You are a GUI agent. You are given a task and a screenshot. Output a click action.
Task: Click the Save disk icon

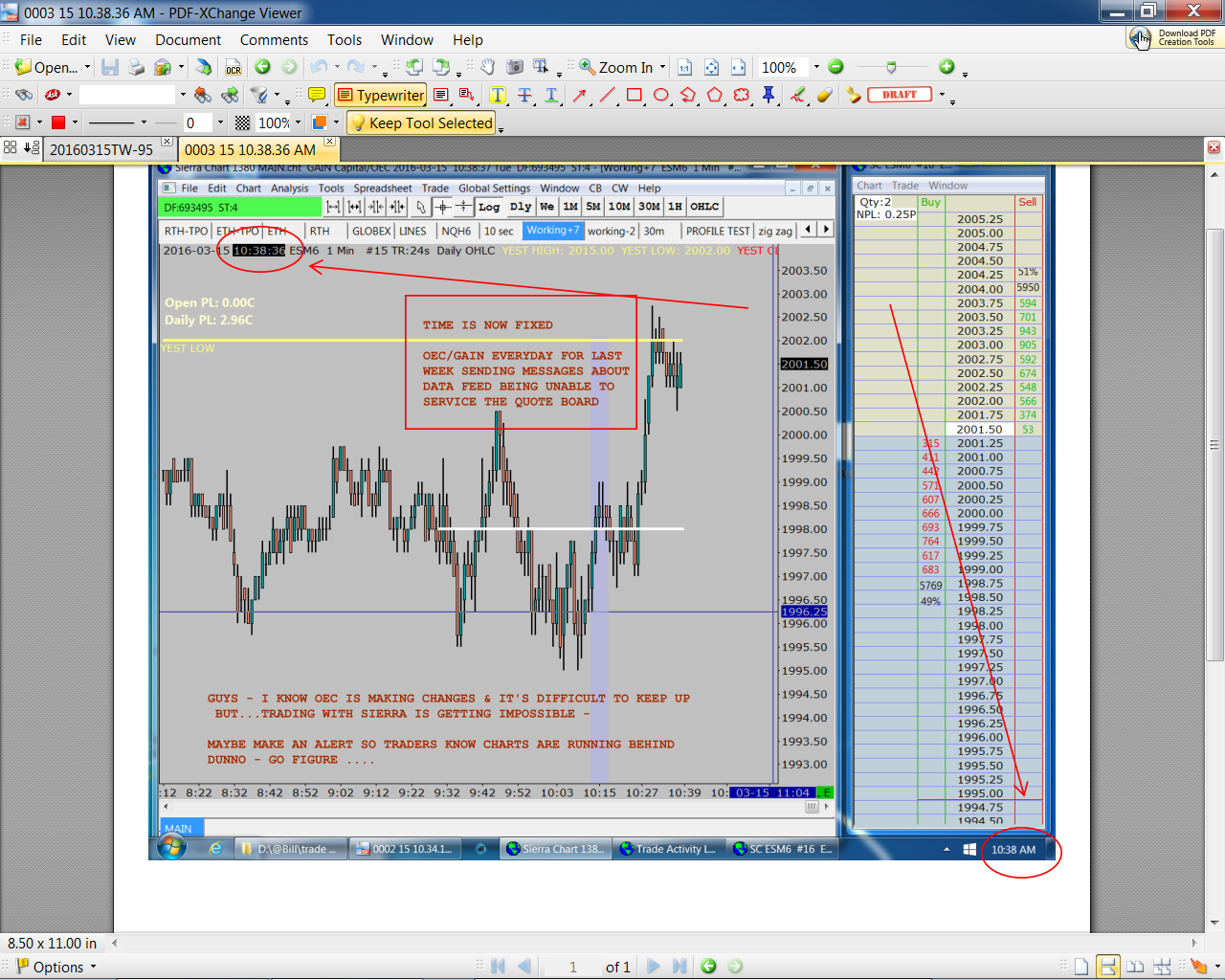pyautogui.click(x=110, y=67)
